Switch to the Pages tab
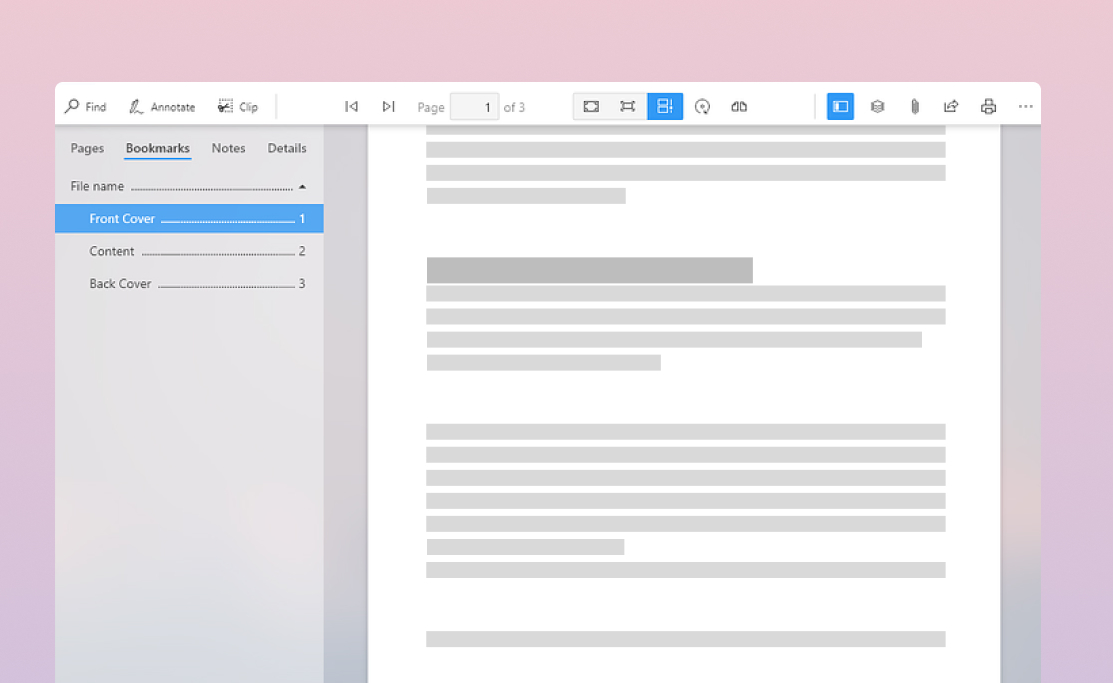This screenshot has height=683, width=1113. pyautogui.click(x=87, y=148)
